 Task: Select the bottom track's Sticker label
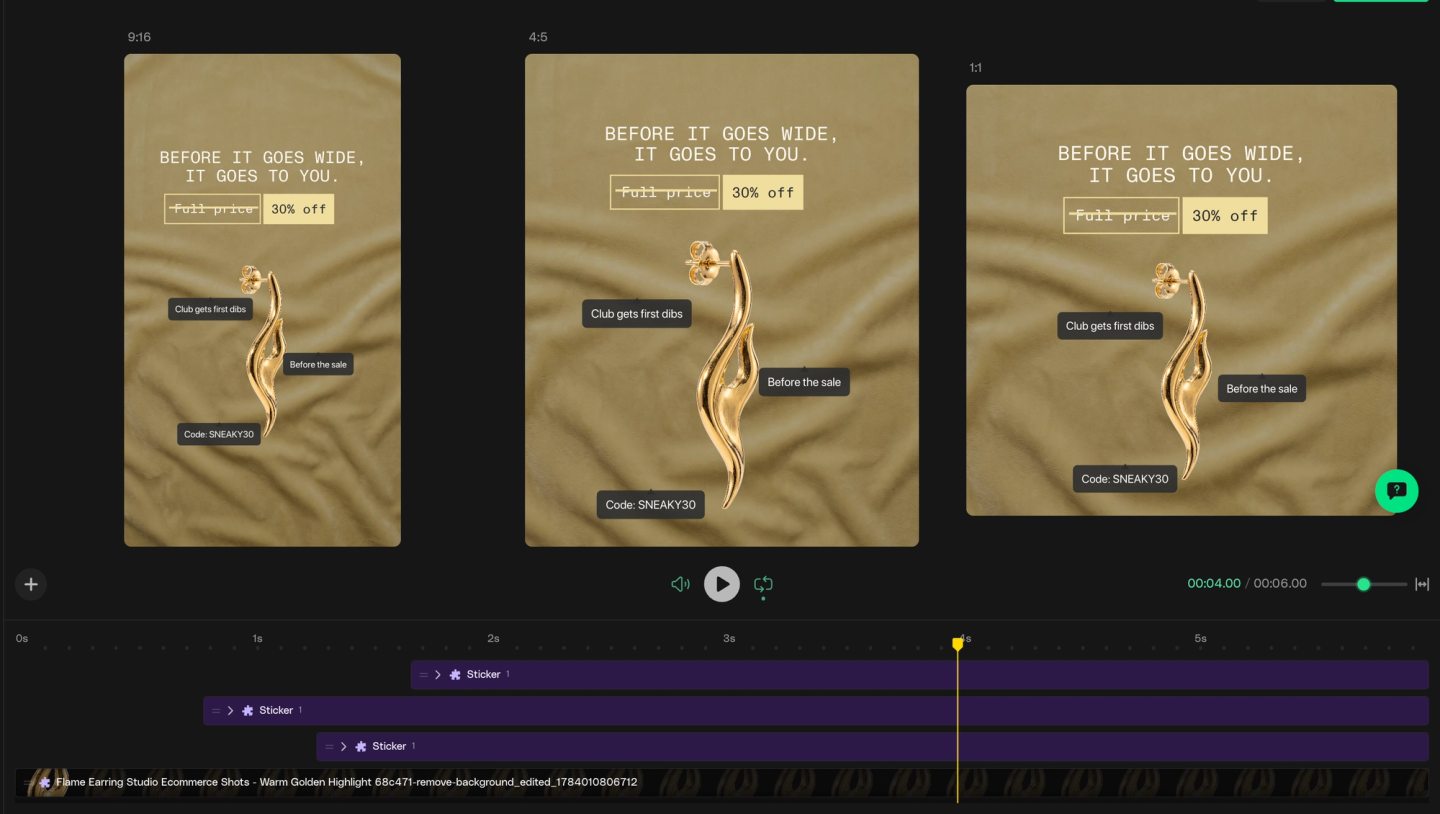389,747
